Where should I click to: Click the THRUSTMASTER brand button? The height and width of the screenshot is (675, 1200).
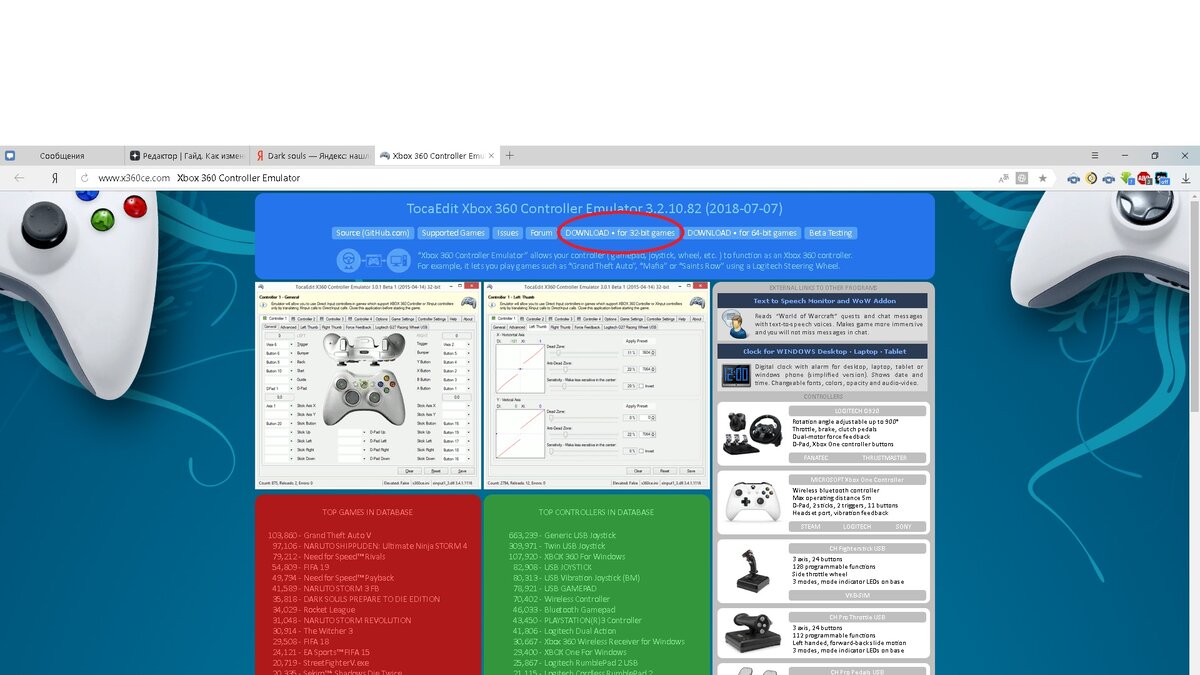886,458
